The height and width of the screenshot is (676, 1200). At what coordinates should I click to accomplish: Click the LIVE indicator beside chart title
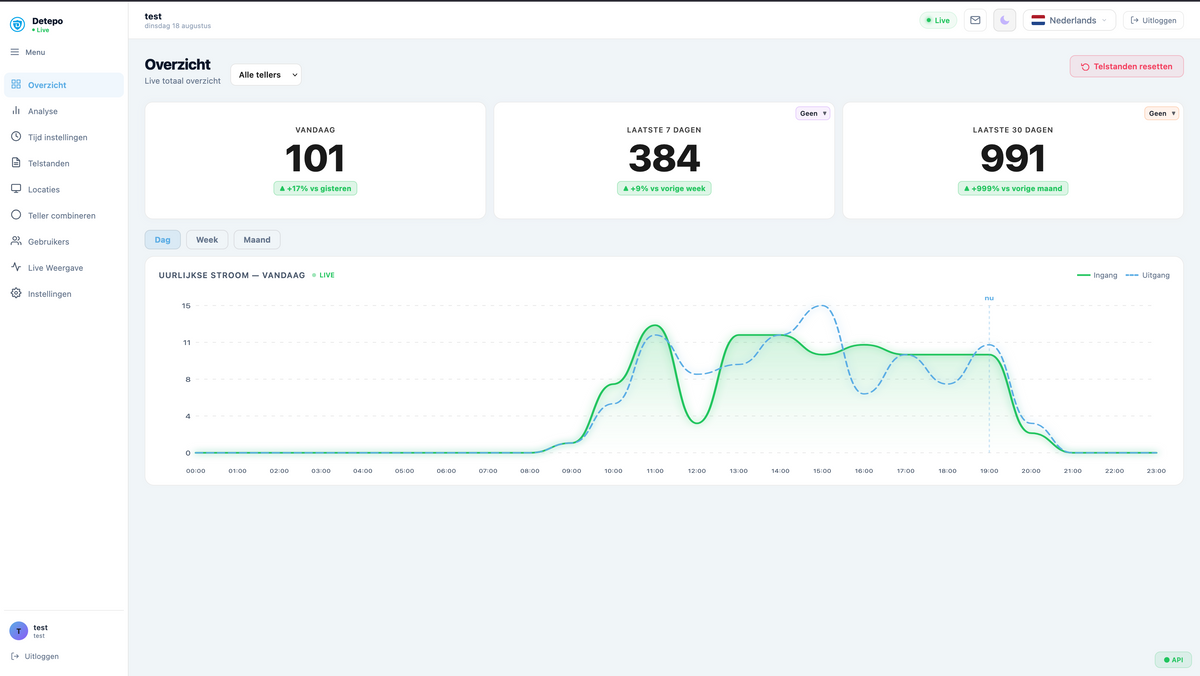point(323,275)
